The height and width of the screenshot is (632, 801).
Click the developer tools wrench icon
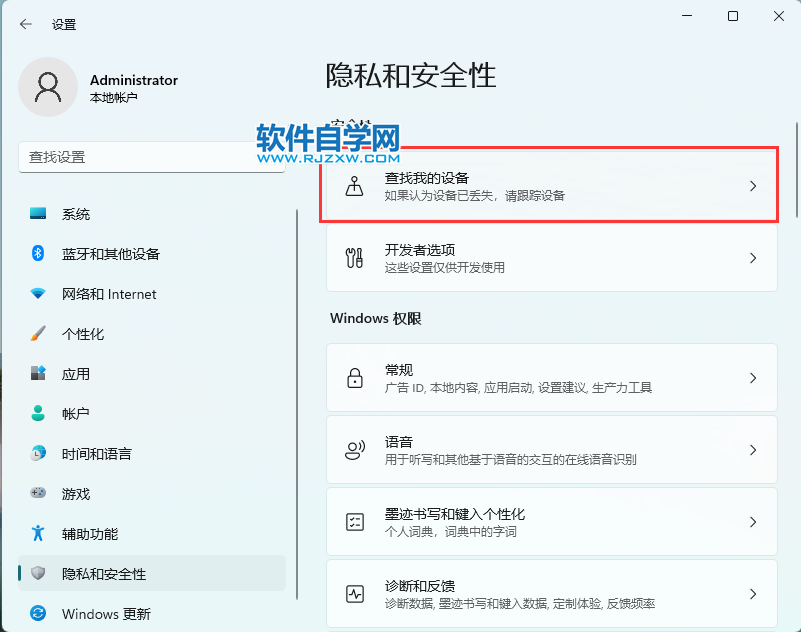pyautogui.click(x=355, y=258)
